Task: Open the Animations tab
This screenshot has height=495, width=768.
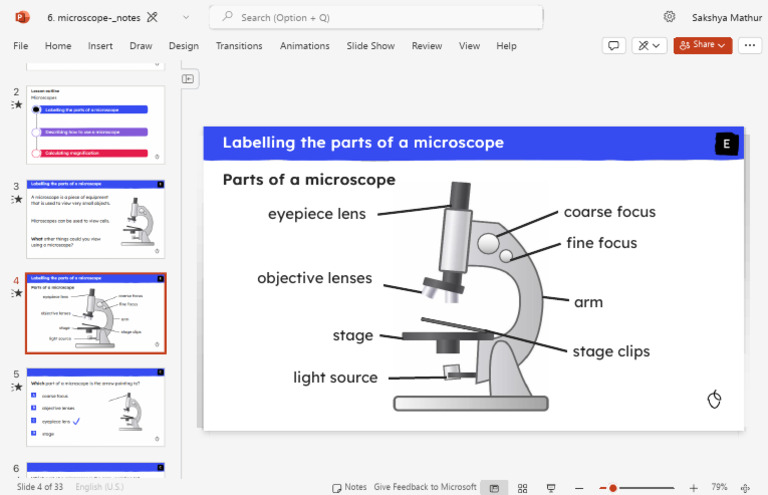Action: [304, 46]
